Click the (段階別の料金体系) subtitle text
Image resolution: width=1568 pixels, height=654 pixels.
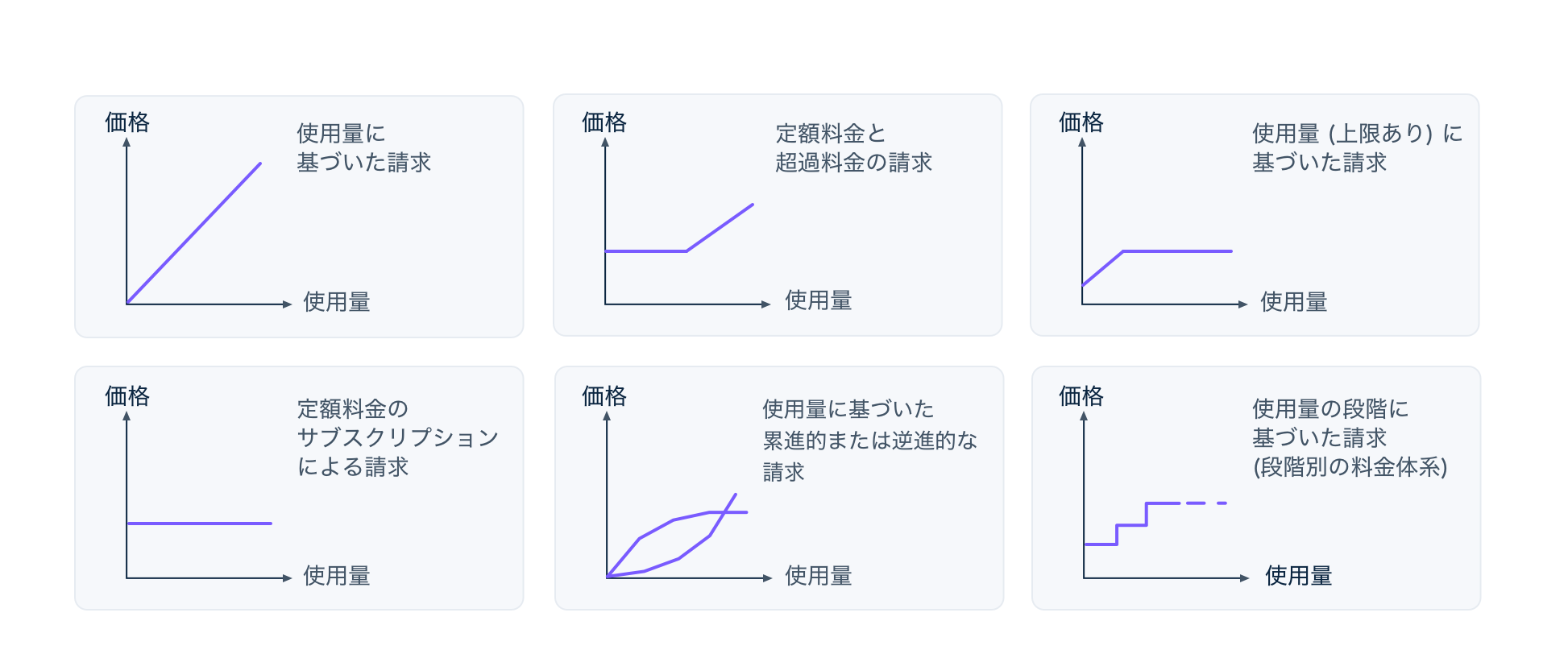[x=1350, y=467]
